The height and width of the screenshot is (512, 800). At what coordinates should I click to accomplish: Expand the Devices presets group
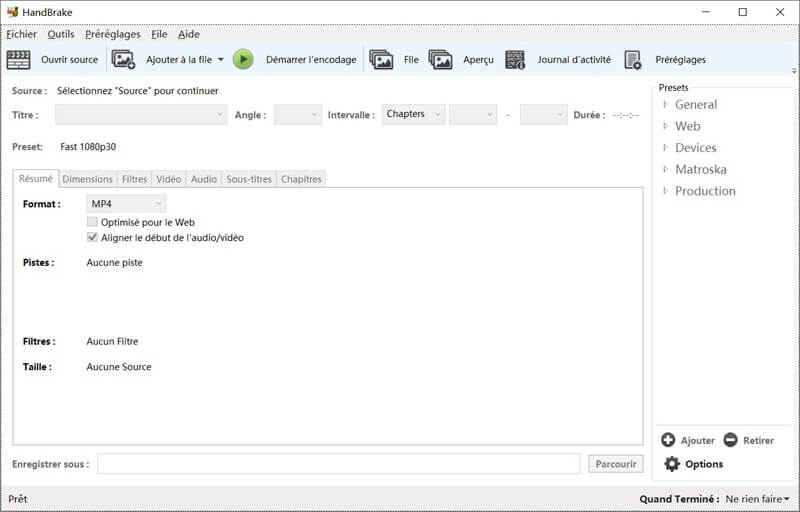click(x=665, y=148)
